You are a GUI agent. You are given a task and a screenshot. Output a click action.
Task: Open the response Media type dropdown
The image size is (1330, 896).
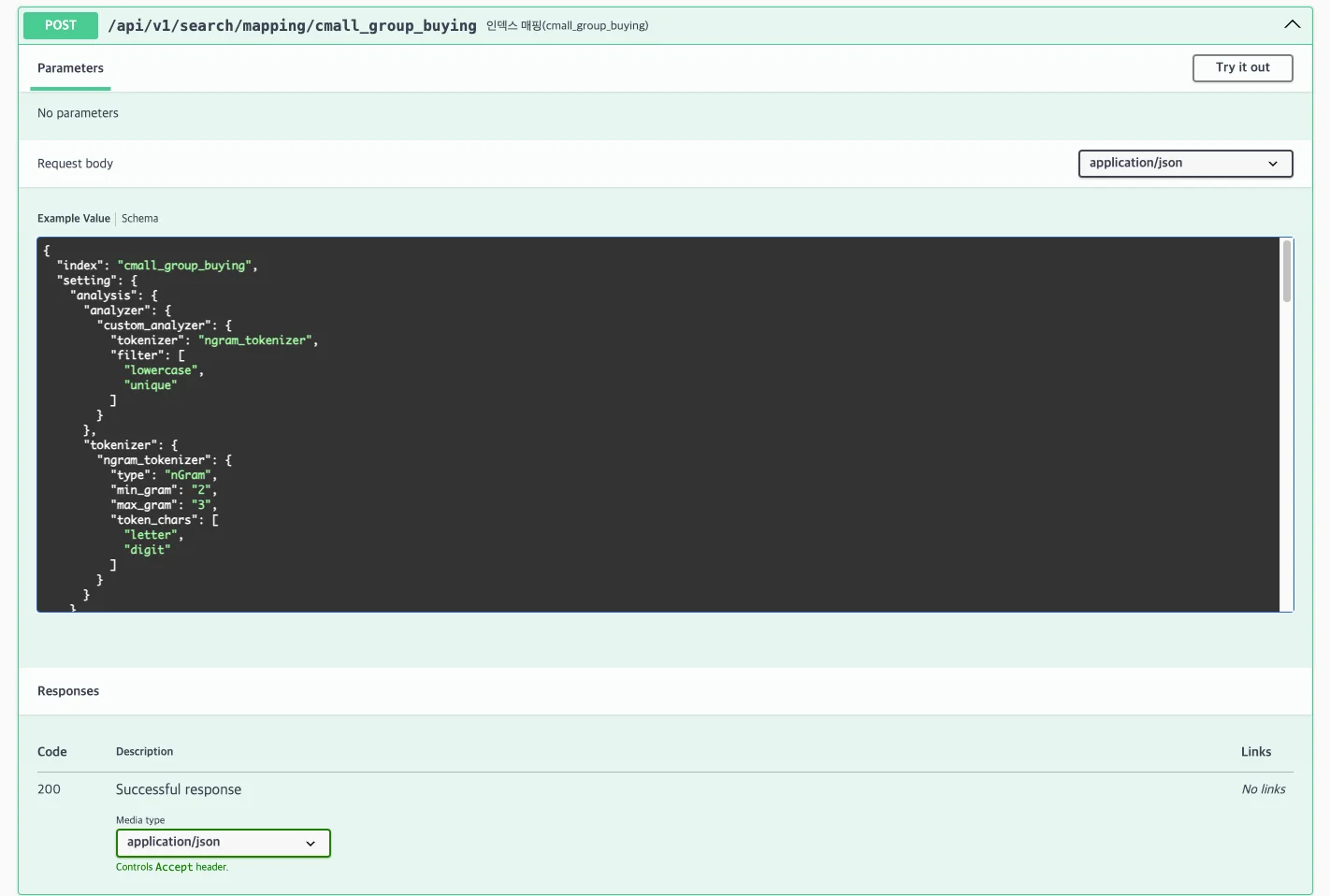(223, 843)
